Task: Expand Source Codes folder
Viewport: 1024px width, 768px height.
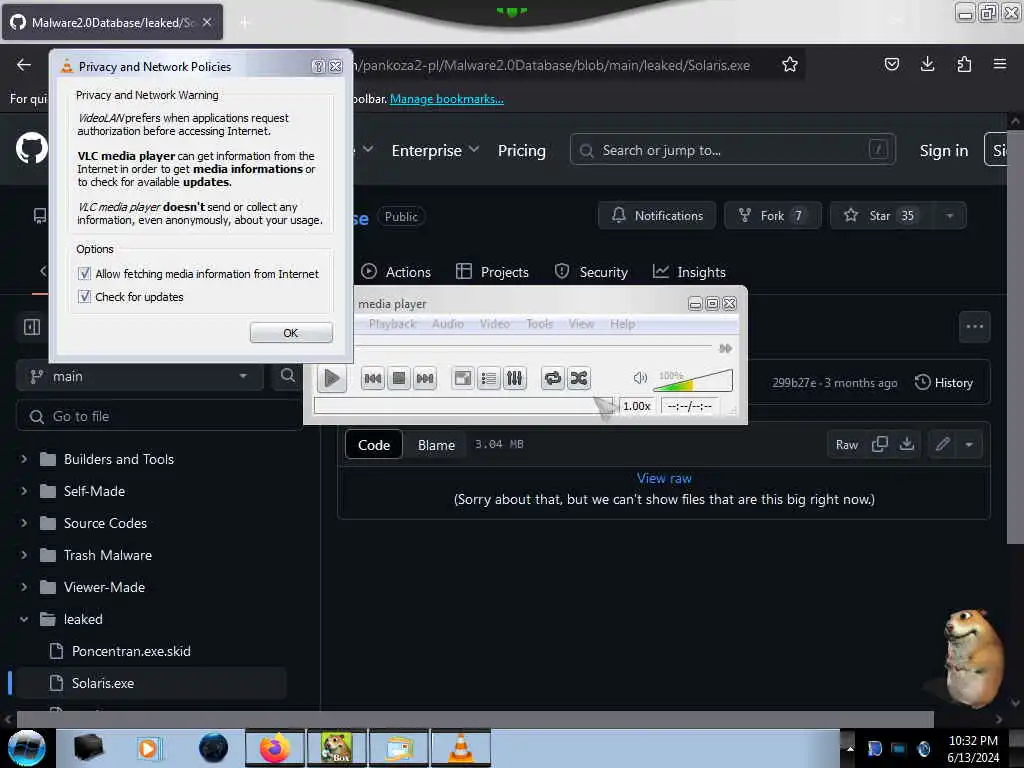Action: [24, 523]
